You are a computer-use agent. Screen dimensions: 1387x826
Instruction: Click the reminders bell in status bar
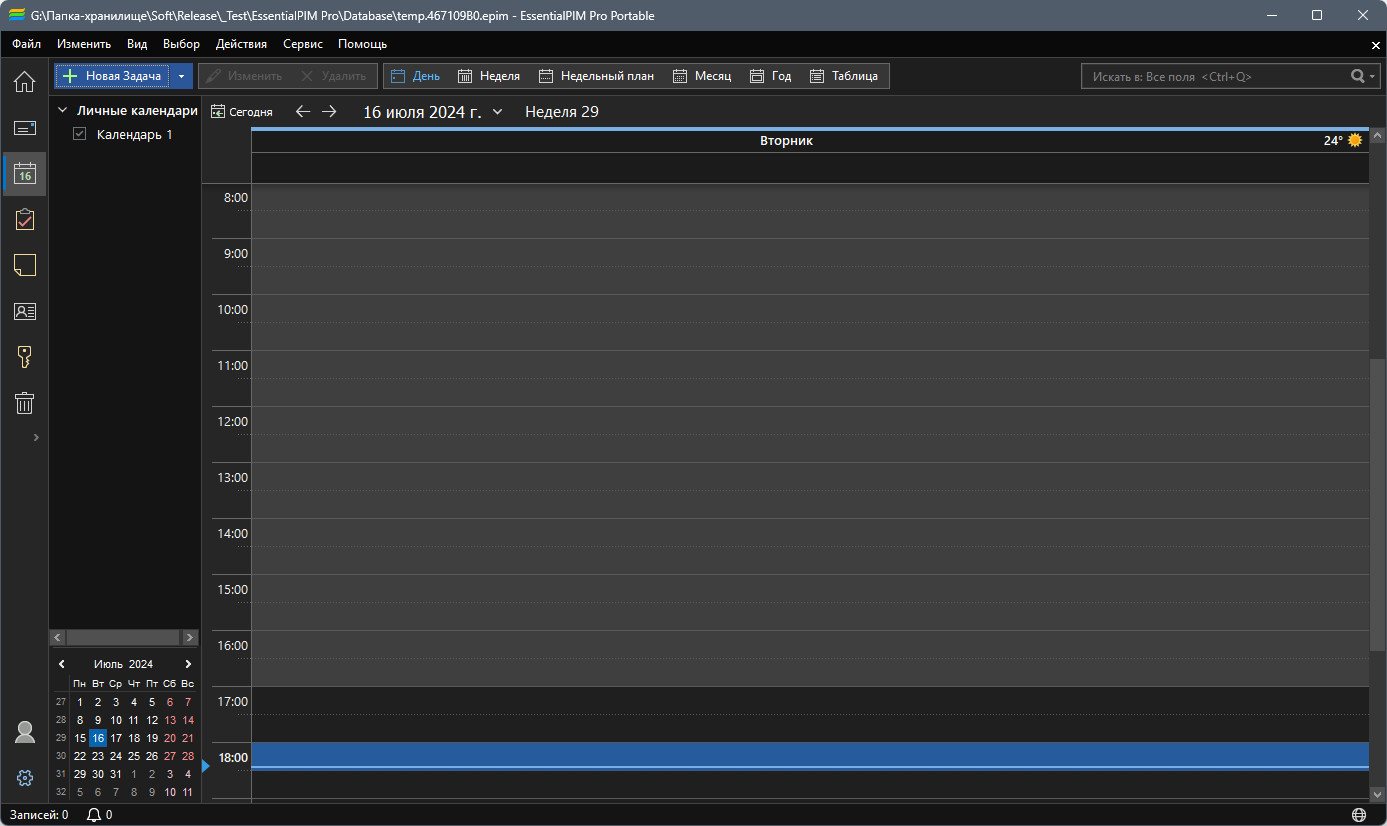click(94, 815)
